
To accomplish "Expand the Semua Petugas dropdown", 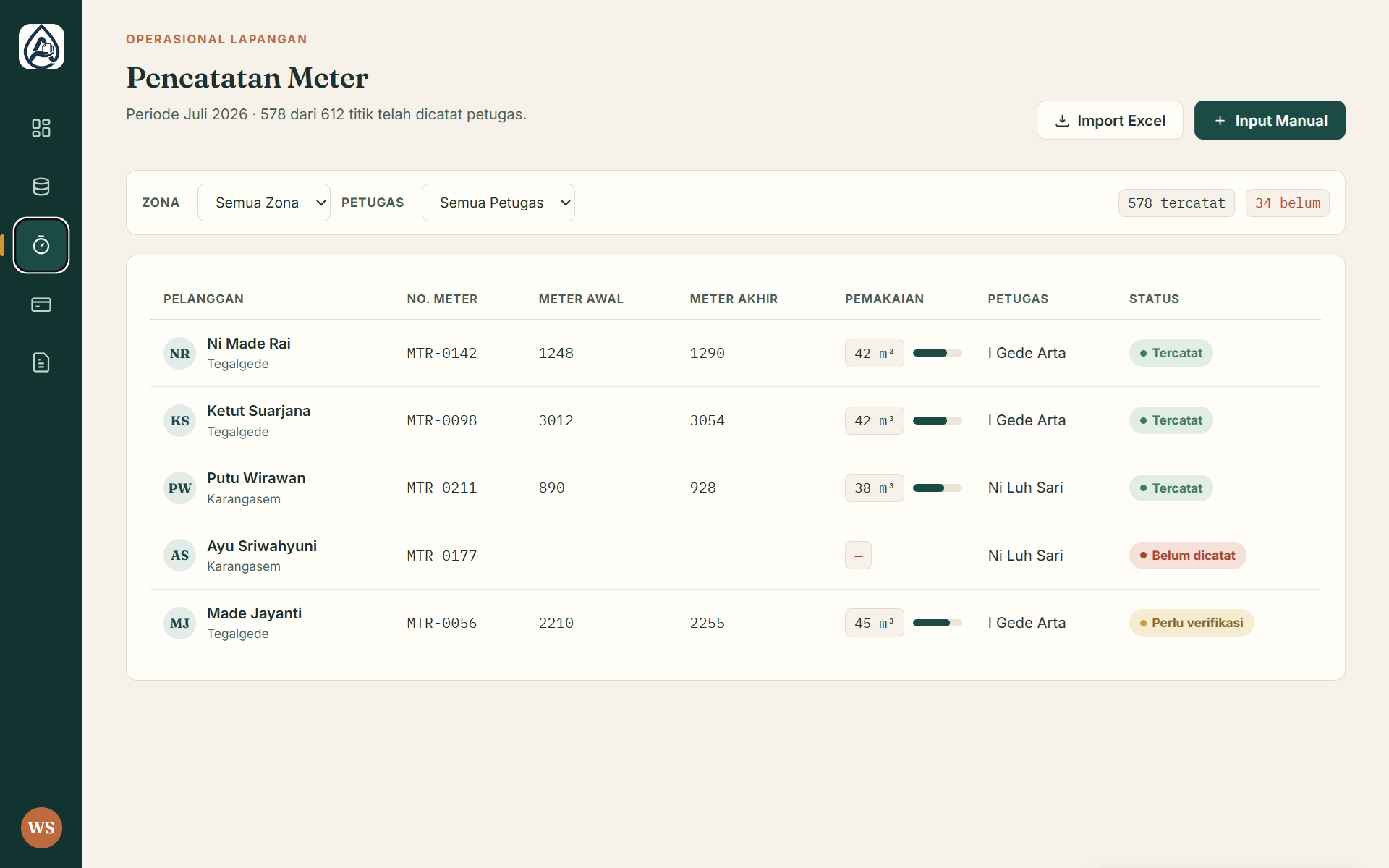I will [x=498, y=203].
